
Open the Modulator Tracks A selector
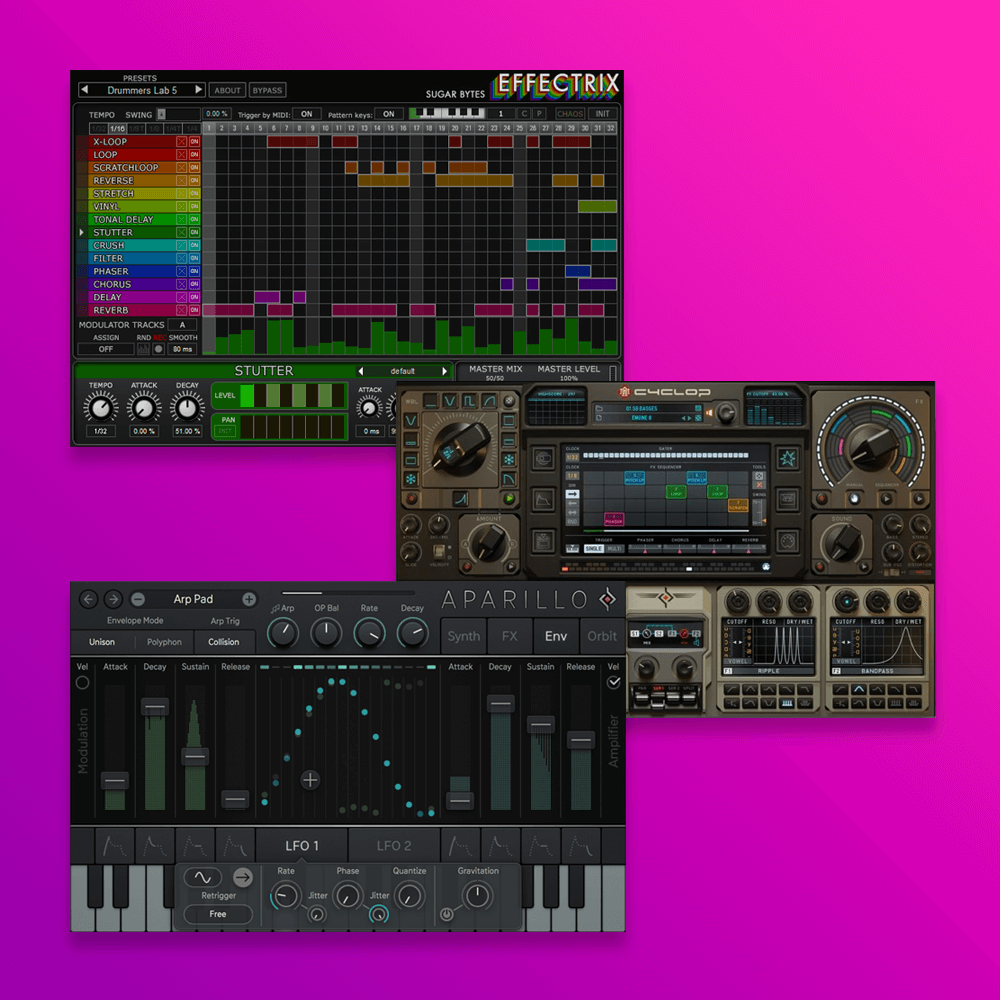[182, 325]
